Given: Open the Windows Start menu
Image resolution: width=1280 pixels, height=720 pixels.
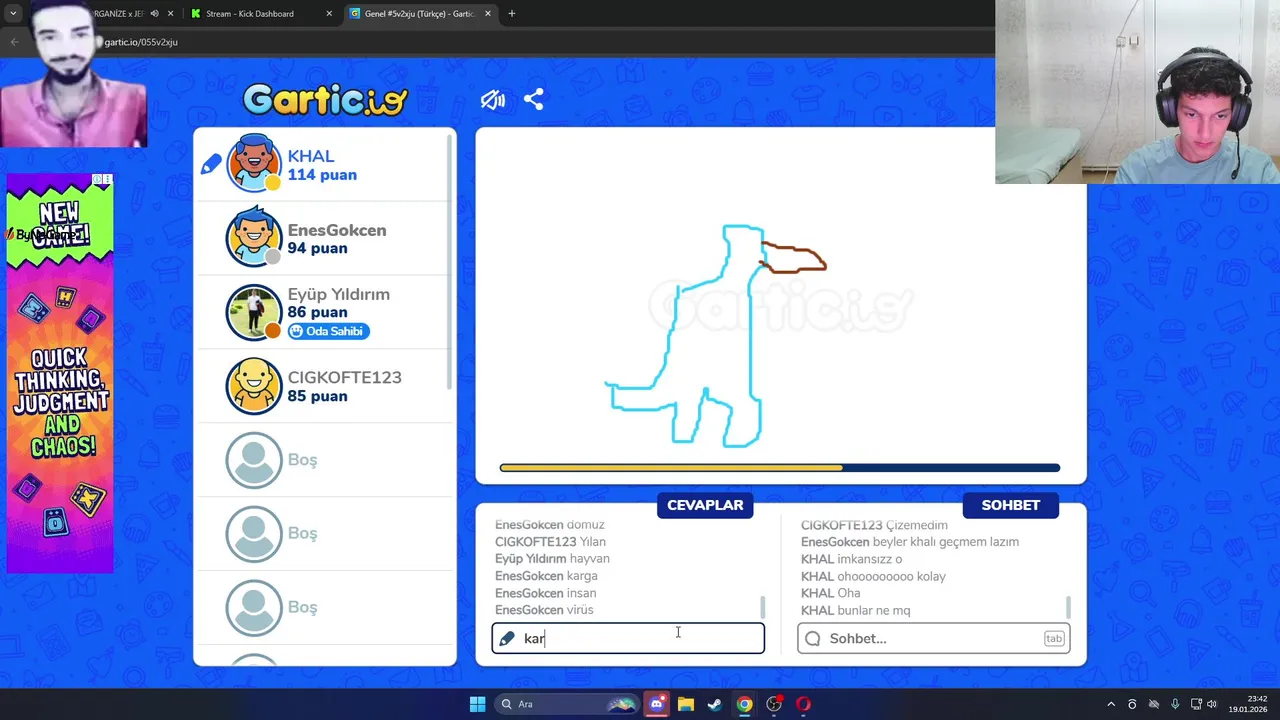Looking at the screenshot, I should pos(478,704).
